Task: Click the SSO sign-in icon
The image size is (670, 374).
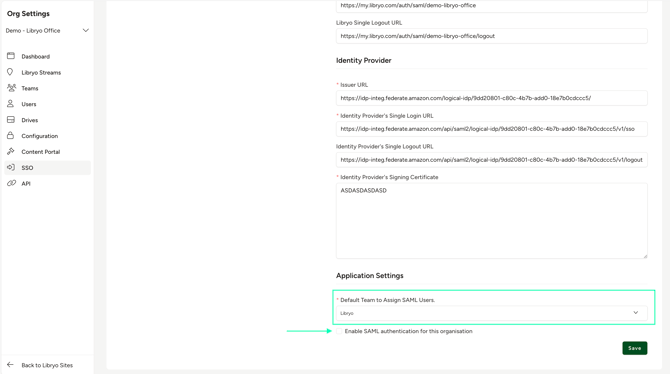Action: (x=11, y=167)
